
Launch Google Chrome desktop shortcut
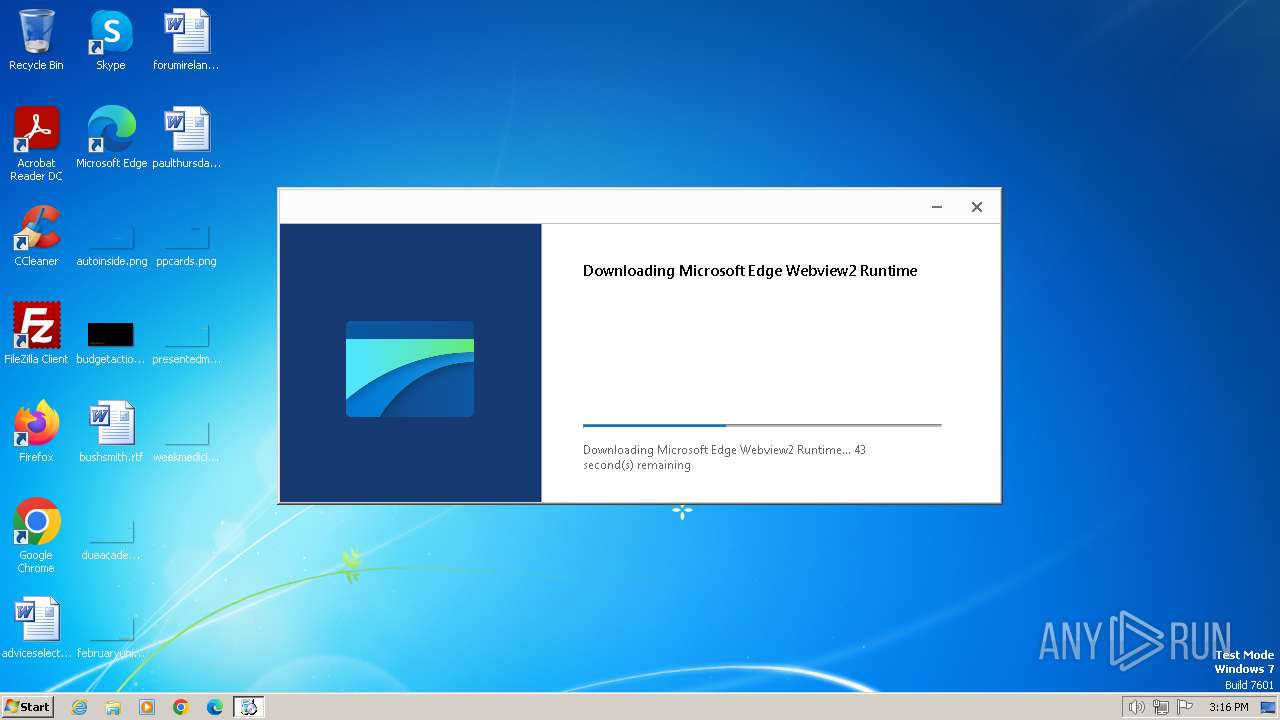pos(36,536)
